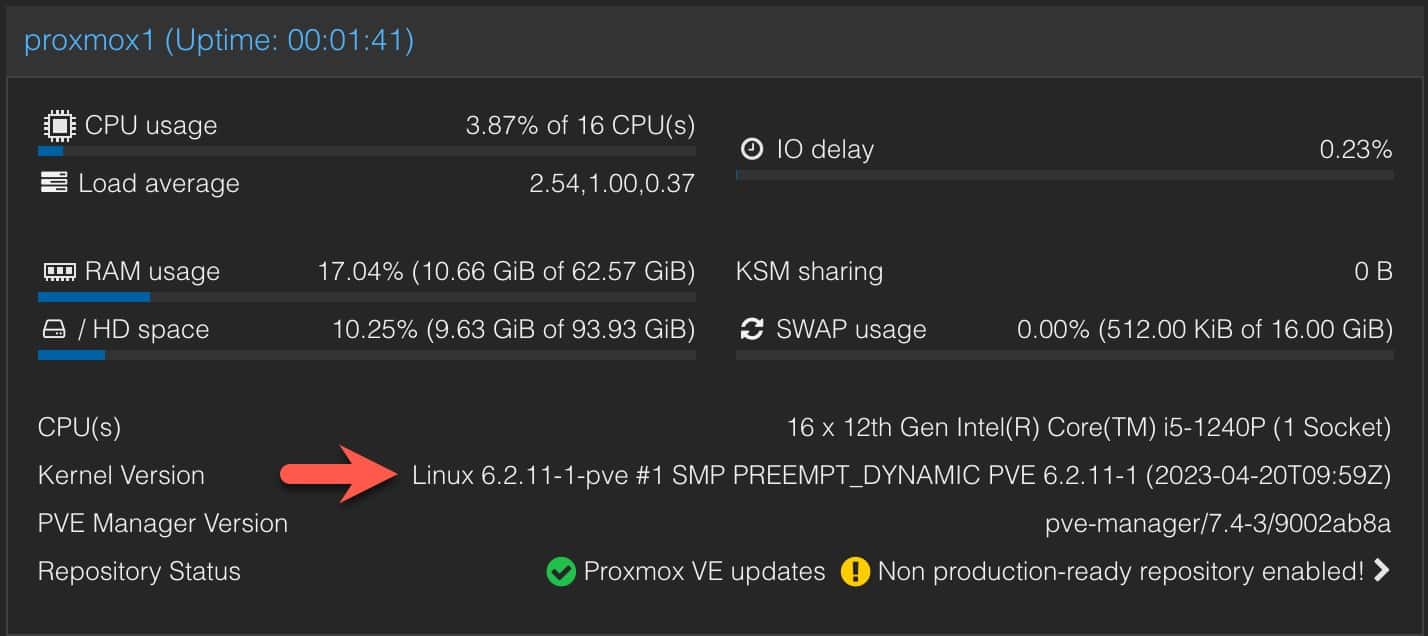1428x636 pixels.
Task: Click the IO delay progress bar
Action: [1064, 175]
